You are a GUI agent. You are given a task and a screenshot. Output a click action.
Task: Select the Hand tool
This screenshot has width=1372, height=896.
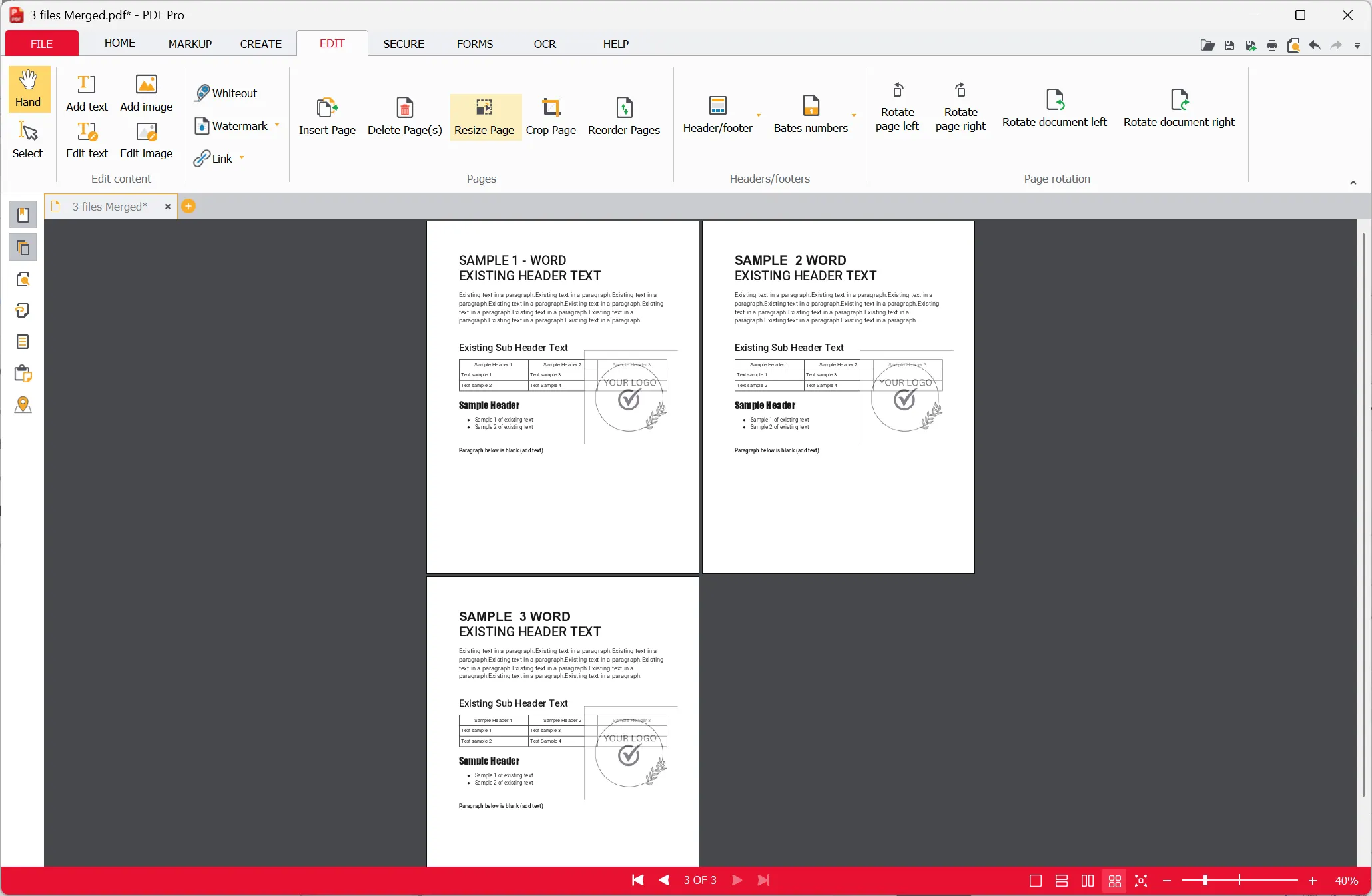click(x=28, y=88)
